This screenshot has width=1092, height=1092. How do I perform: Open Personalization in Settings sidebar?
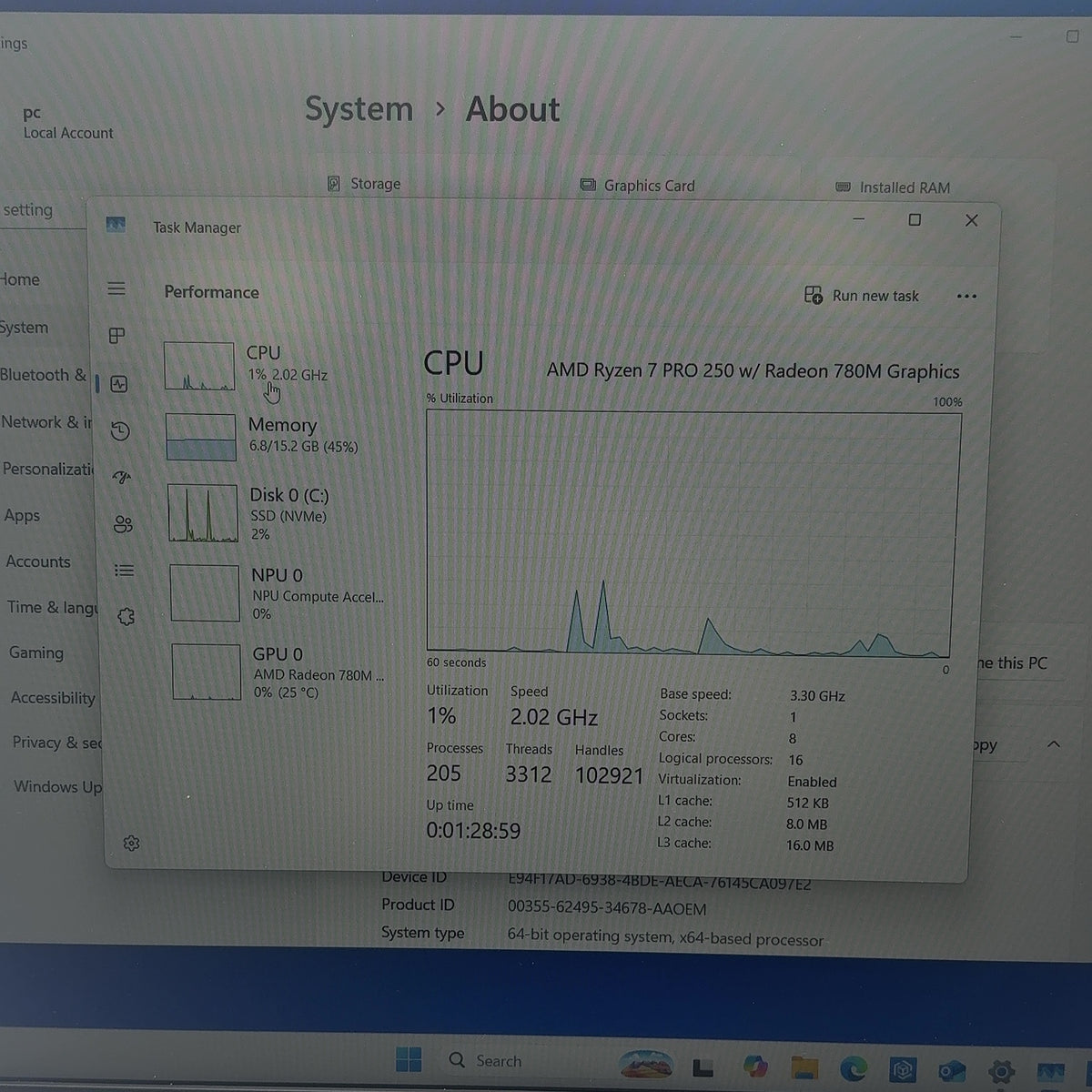click(48, 470)
